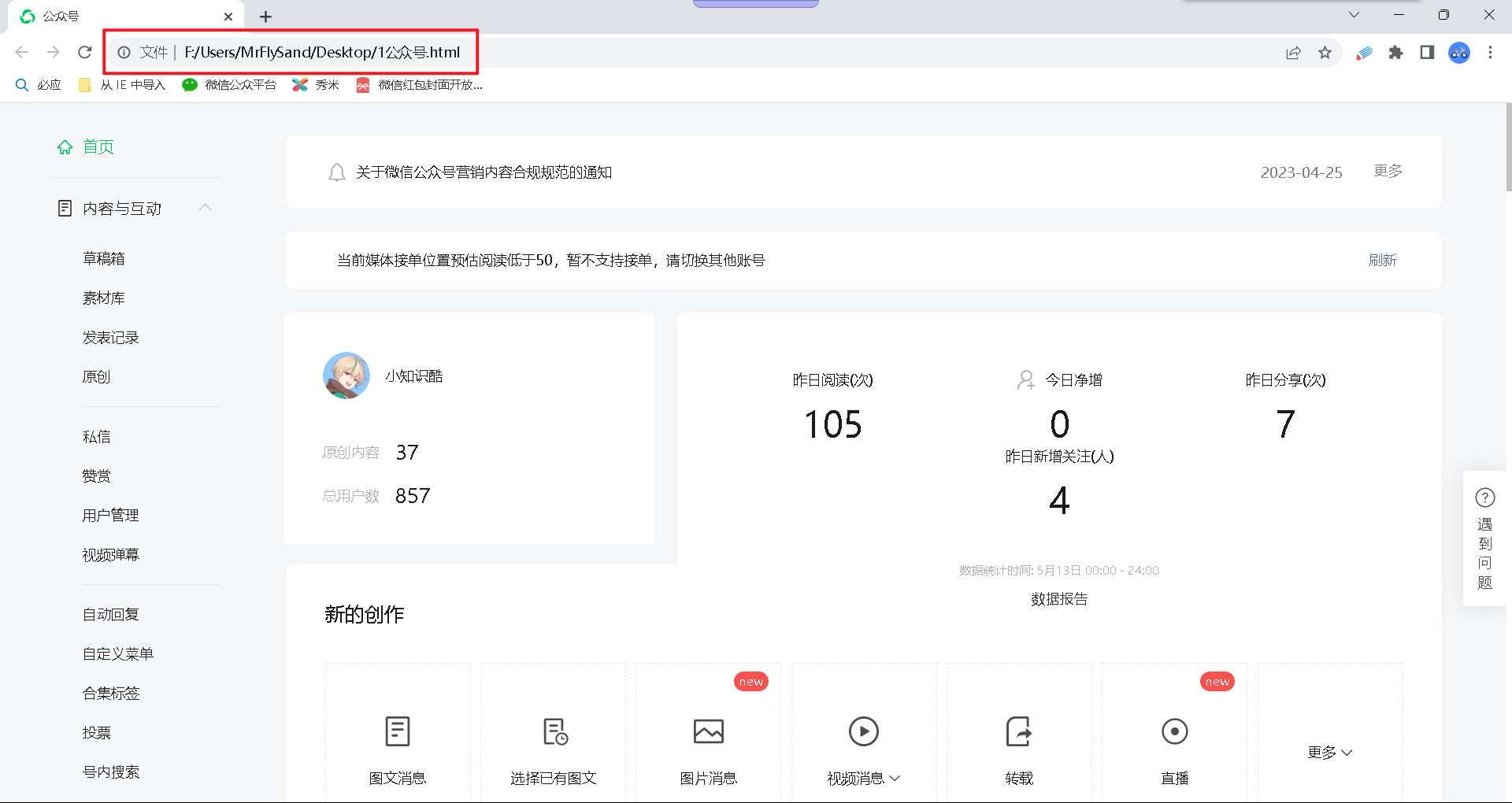1512x803 pixels.
Task: Click the notice date 2023-04-25
Action: [1302, 172]
